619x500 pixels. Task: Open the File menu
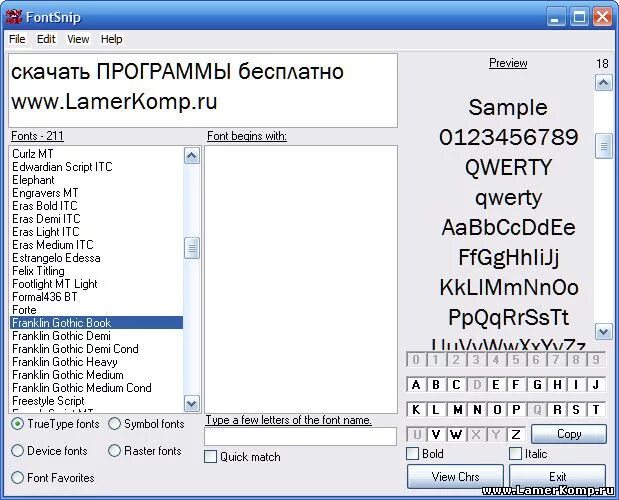pos(17,39)
